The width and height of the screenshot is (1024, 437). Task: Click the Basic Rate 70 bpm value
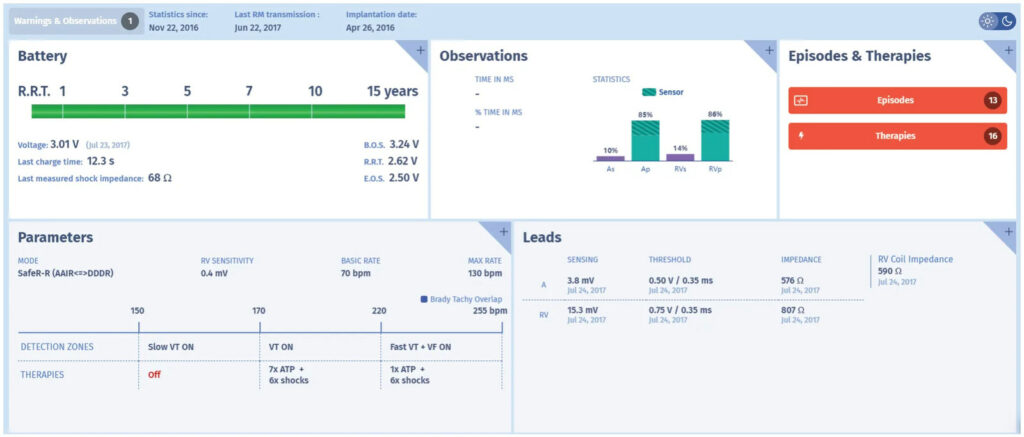pyautogui.click(x=355, y=272)
